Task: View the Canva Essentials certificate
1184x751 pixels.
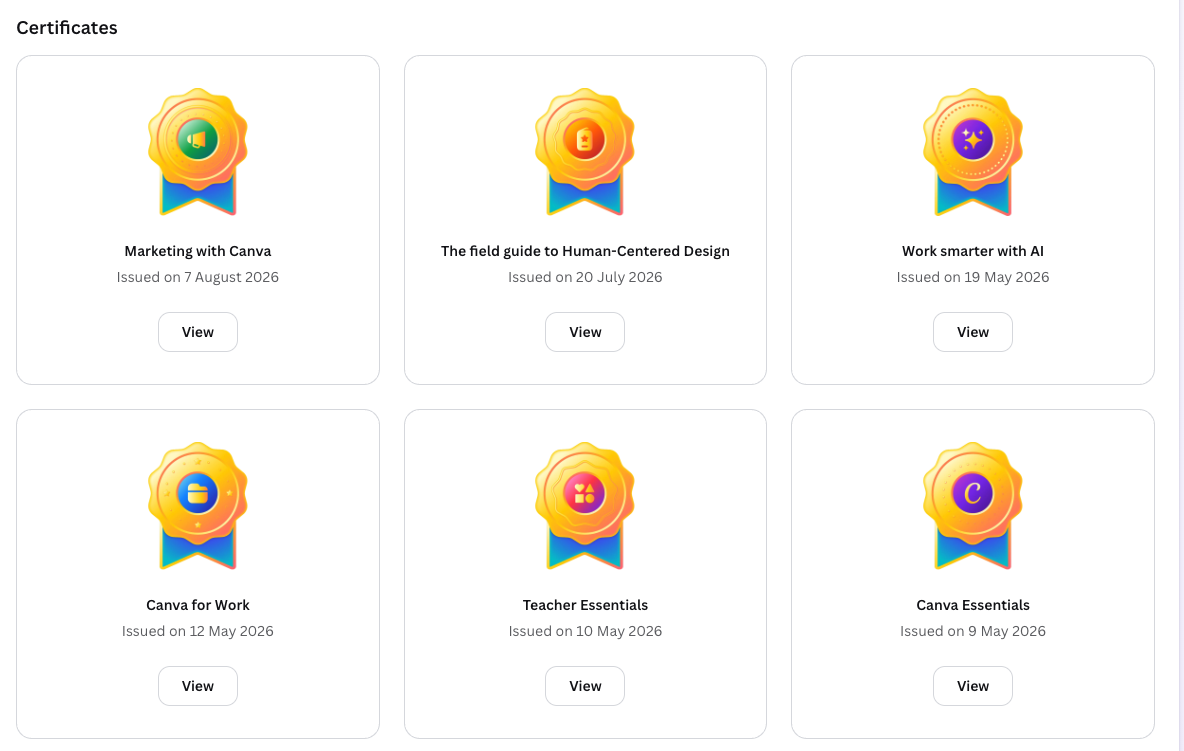Action: pyautogui.click(x=973, y=686)
